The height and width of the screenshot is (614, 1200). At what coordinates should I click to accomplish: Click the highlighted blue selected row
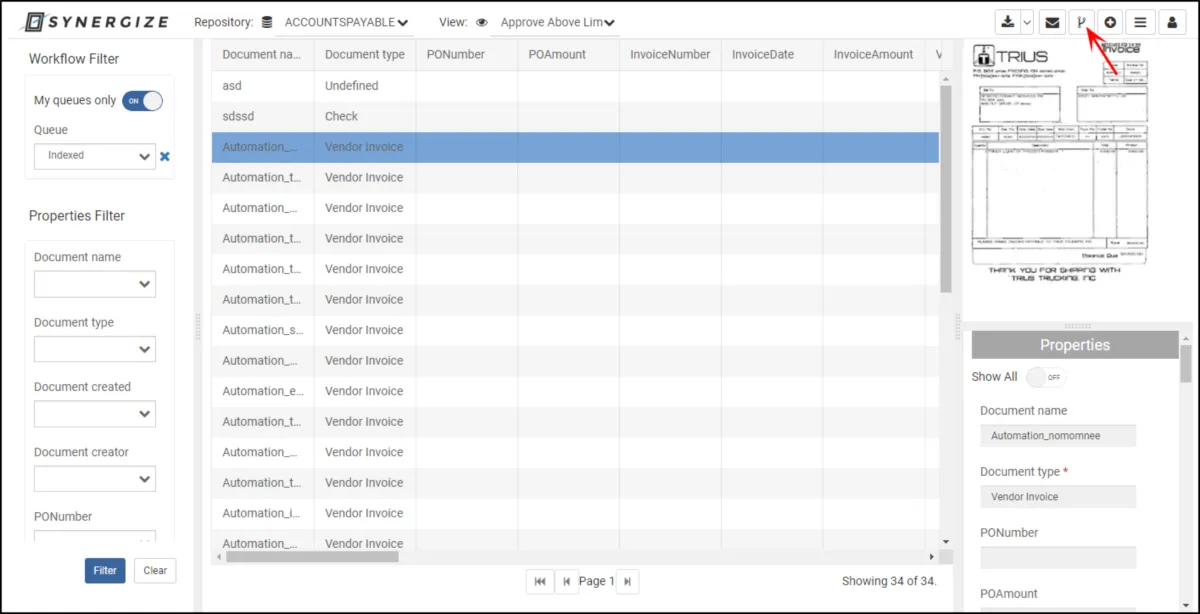[575, 147]
